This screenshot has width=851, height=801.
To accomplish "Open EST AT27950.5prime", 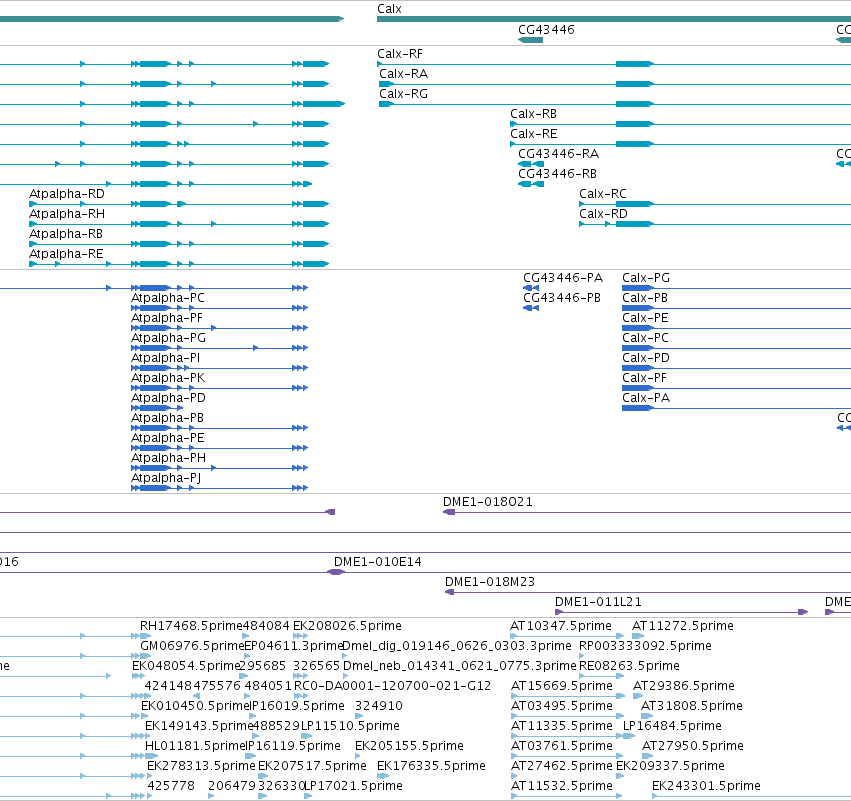I will [693, 746].
